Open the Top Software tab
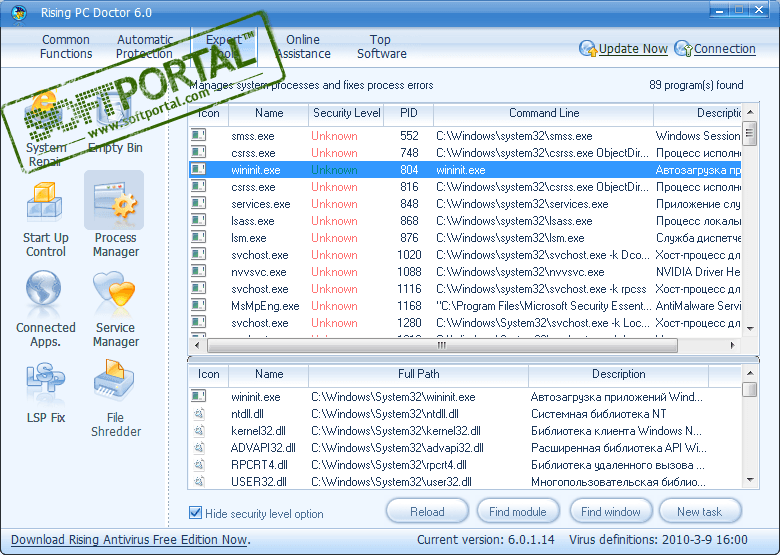Viewport: 780px width, 555px height. pyautogui.click(x=382, y=46)
